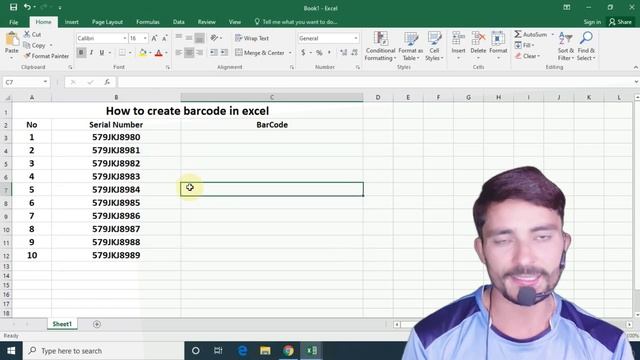Click the Increase Indent icon
This screenshot has width=640, height=360.
pyautogui.click(x=224, y=53)
